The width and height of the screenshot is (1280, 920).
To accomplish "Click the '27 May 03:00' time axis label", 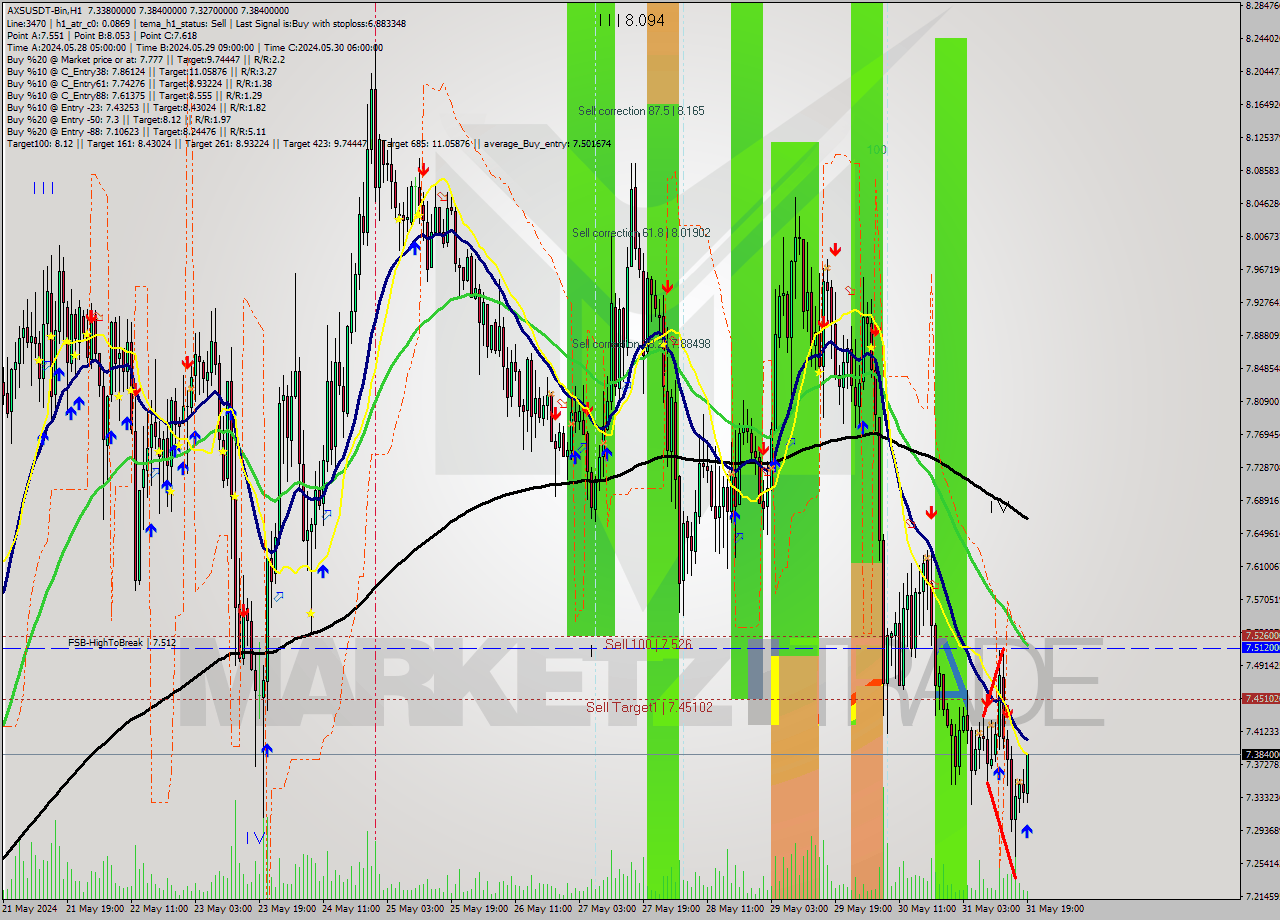I will 607,909.
